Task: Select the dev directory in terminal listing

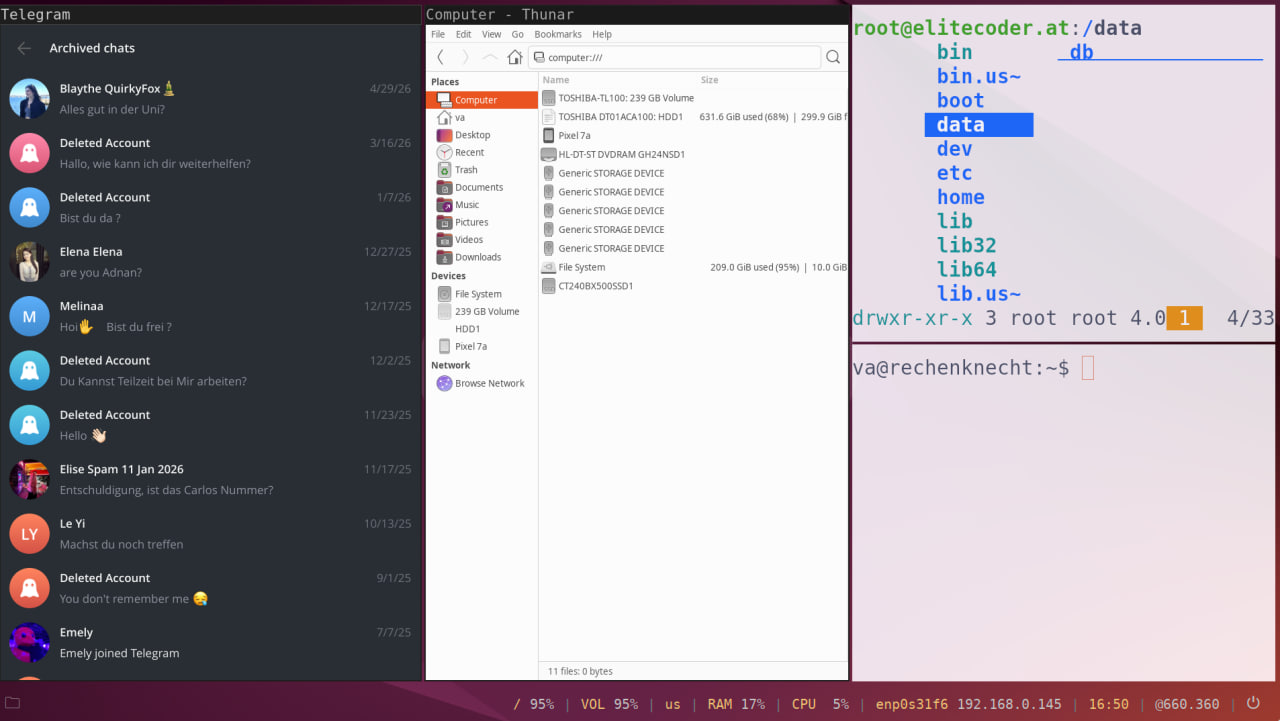Action: pyautogui.click(x=955, y=149)
